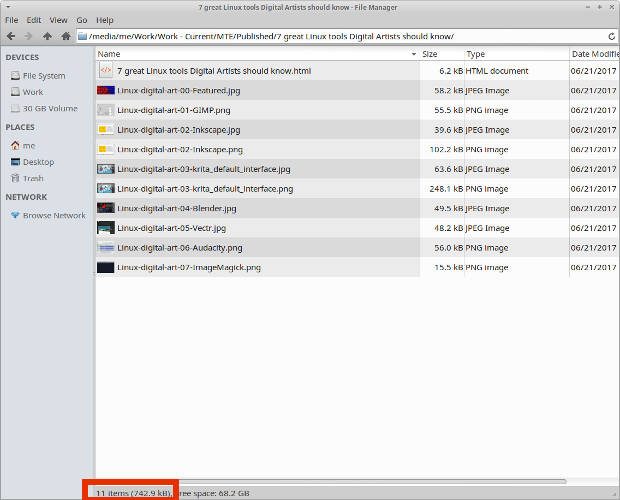Click the folder icon in the location bar

(x=82, y=36)
